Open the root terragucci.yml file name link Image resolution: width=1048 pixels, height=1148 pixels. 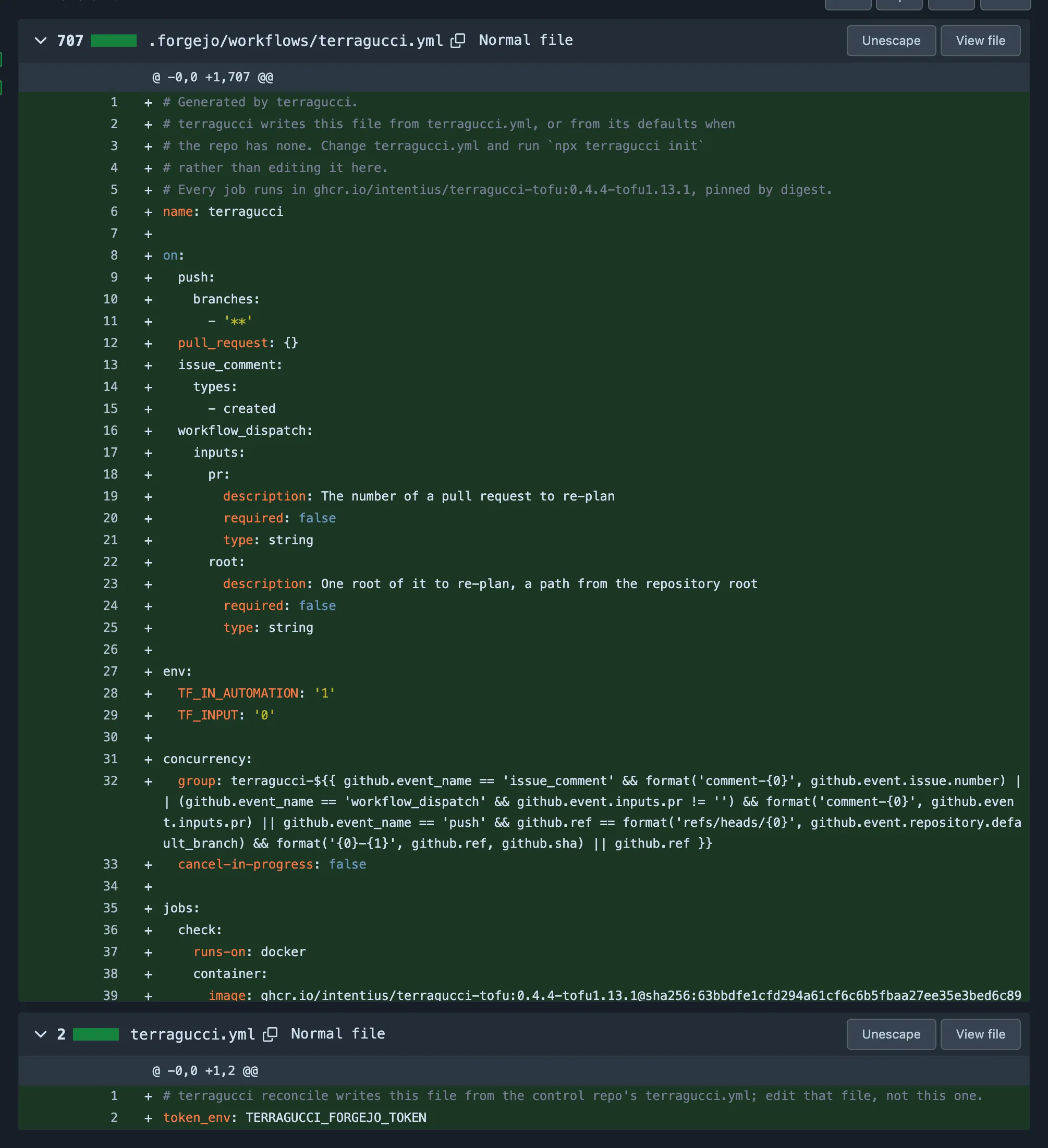coord(192,1034)
